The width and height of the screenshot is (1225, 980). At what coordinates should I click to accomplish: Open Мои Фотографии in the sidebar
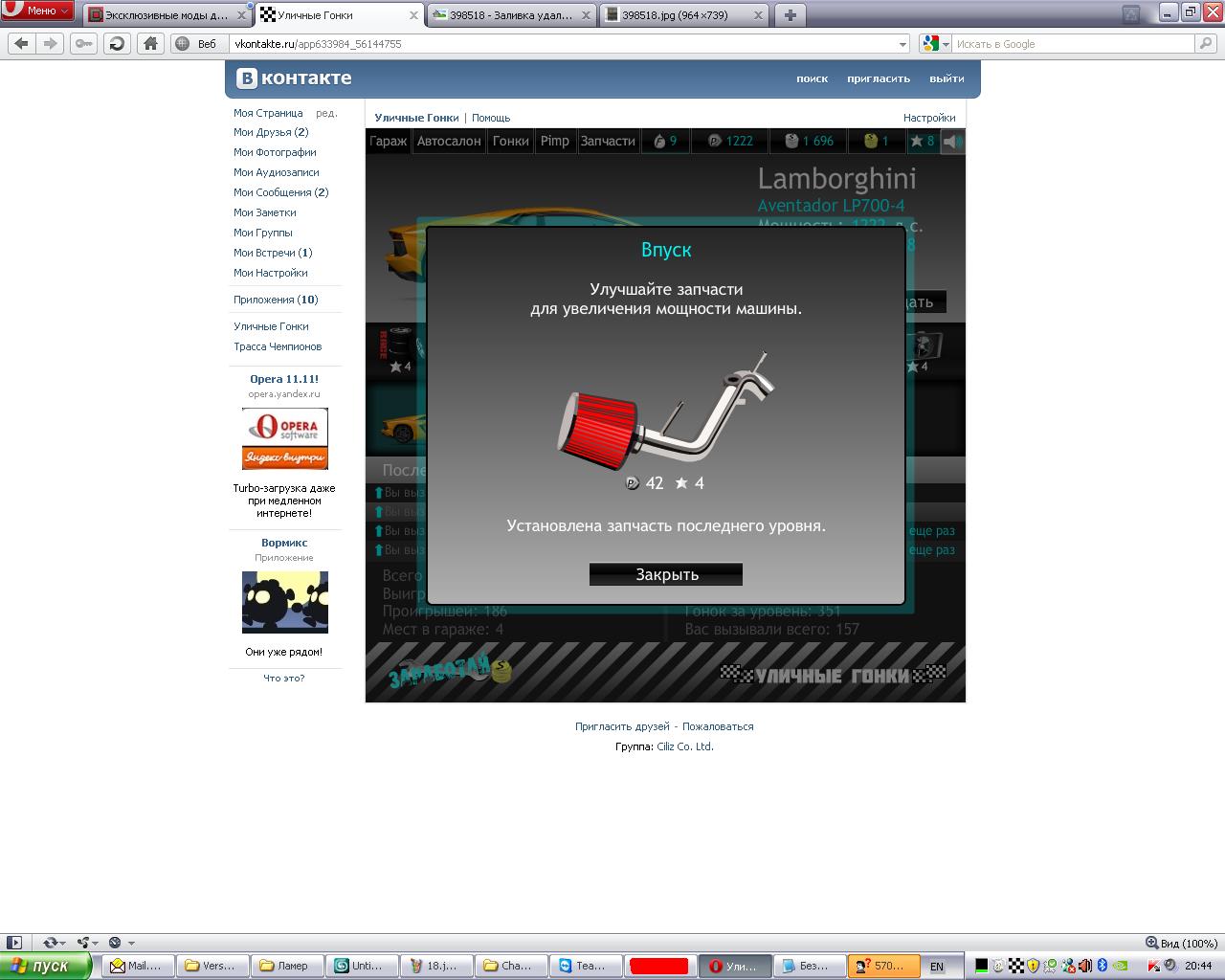pos(275,153)
